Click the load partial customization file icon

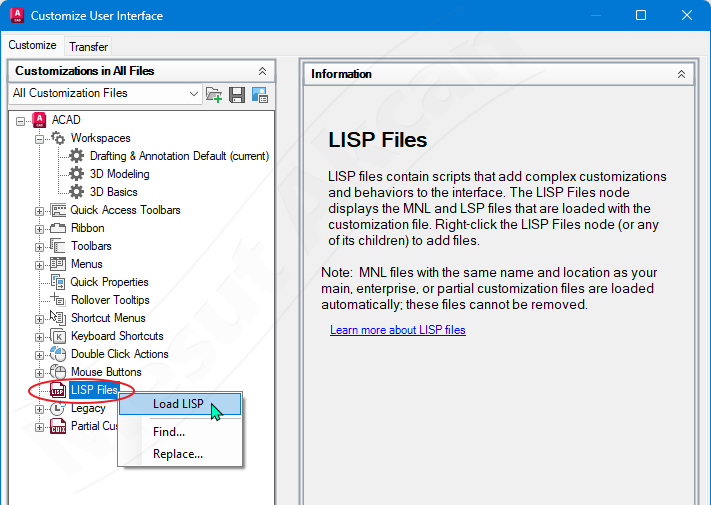pyautogui.click(x=214, y=95)
